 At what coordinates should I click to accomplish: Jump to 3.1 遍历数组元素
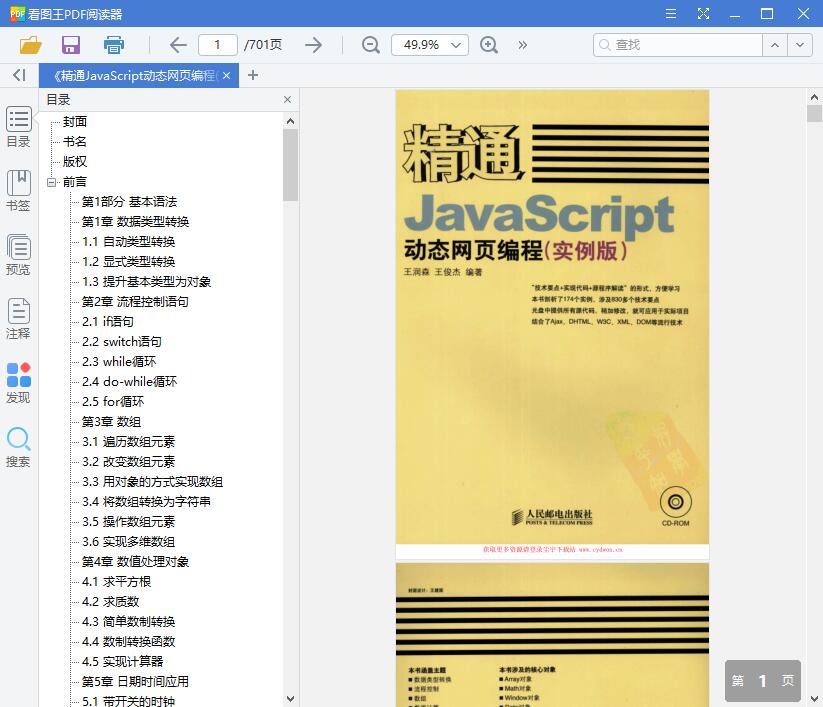(129, 442)
